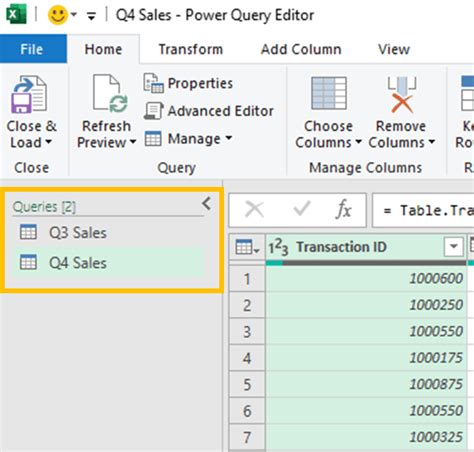Screen dimensions: 474x452
Task: Select the Q4 Sales query
Action: click(x=108, y=263)
